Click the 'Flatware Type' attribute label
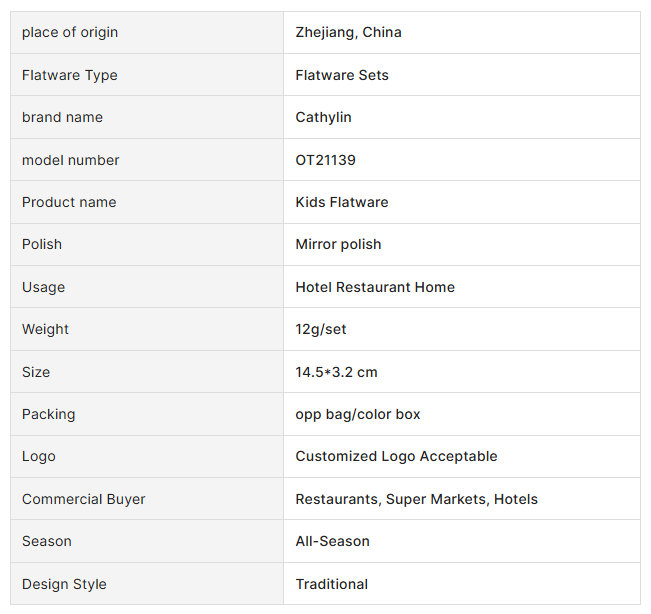The image size is (651, 614). (x=70, y=75)
